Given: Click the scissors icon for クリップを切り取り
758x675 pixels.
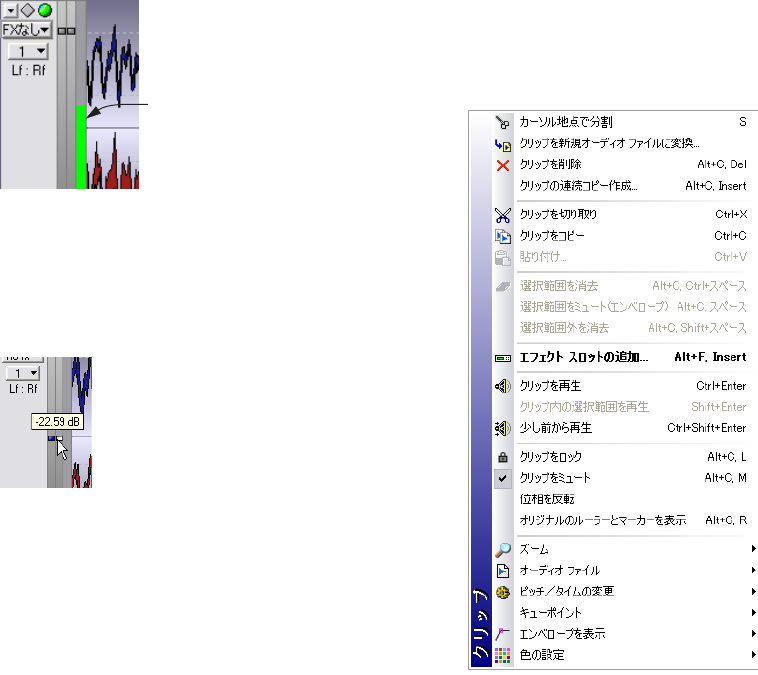Looking at the screenshot, I should [503, 215].
